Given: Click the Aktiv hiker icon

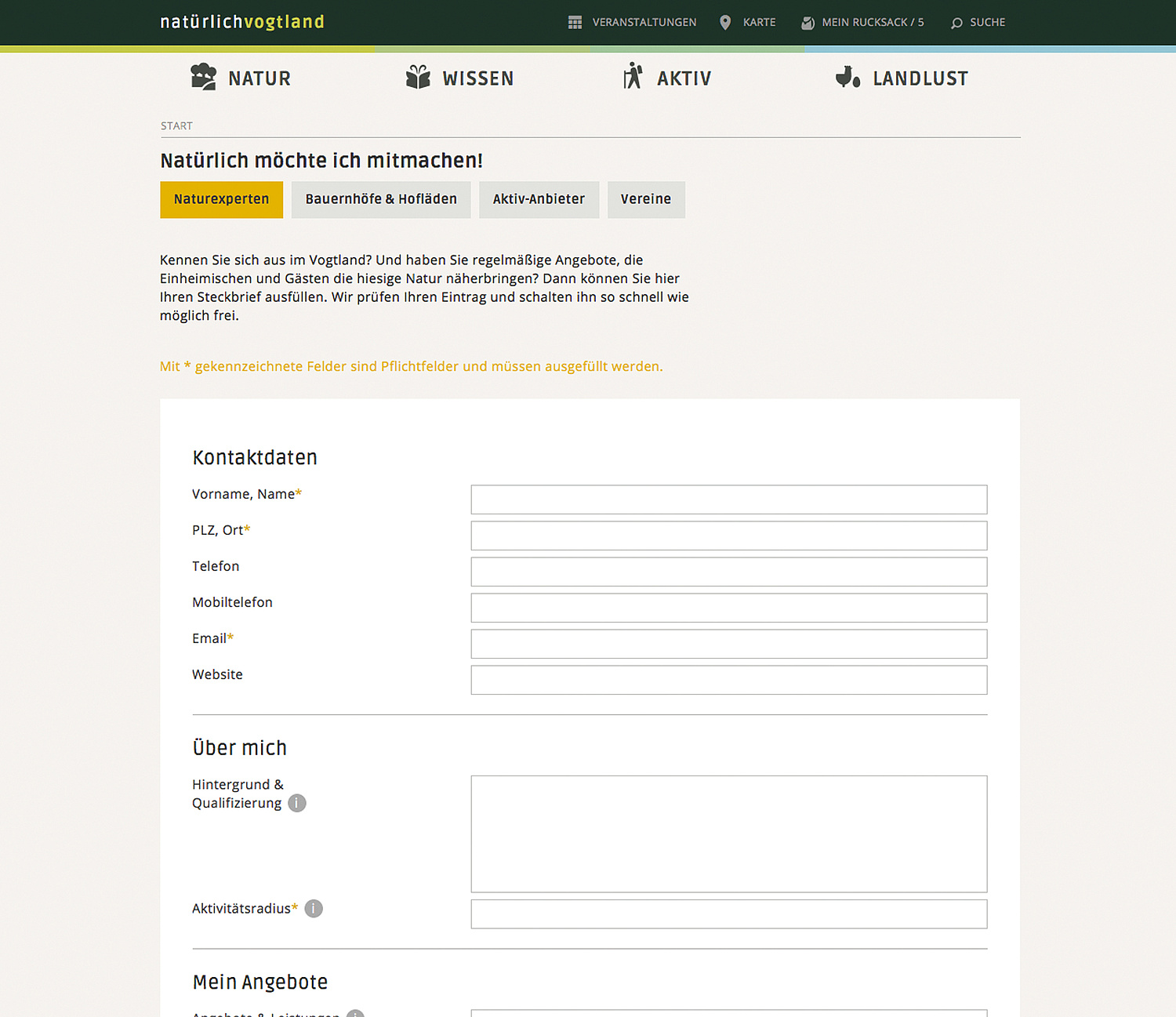Looking at the screenshot, I should [633, 76].
